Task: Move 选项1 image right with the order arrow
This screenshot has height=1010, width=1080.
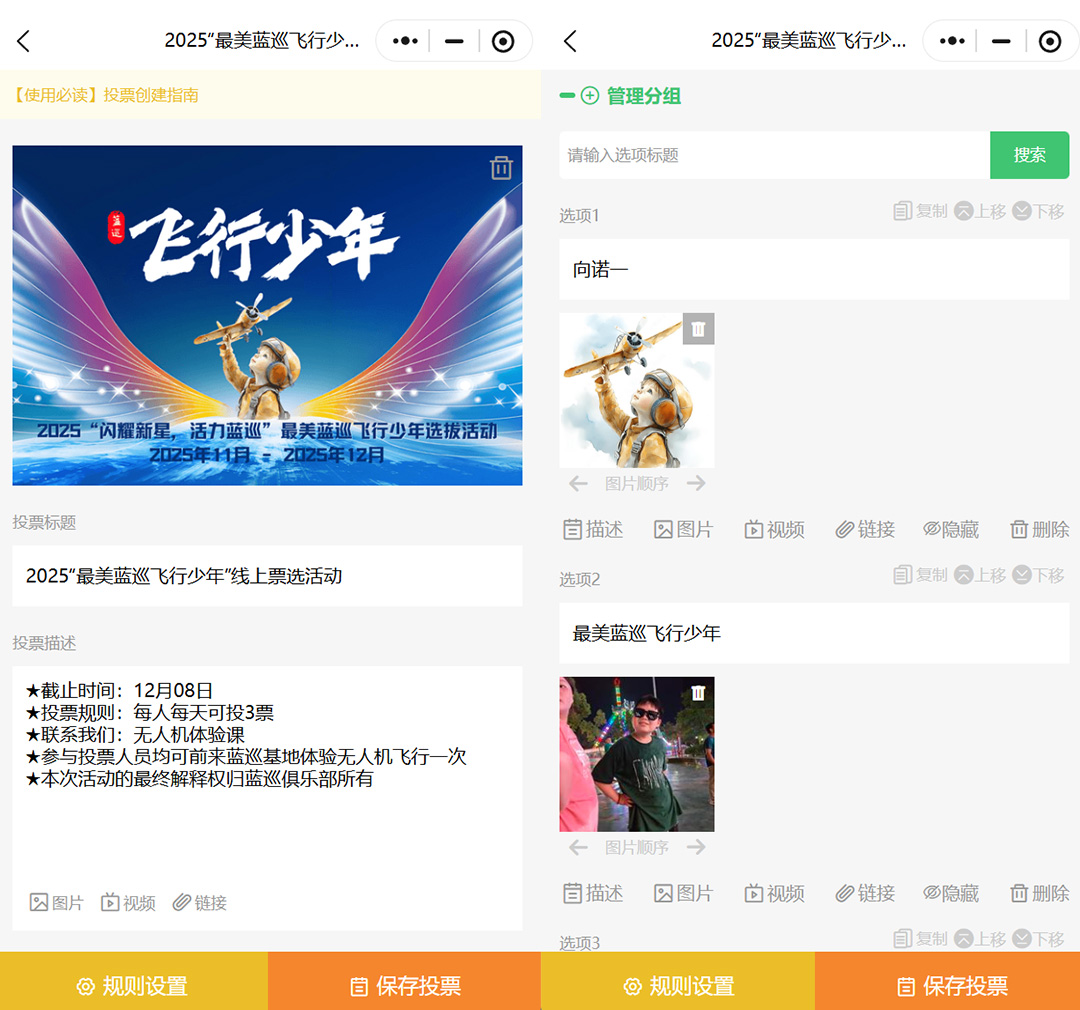Action: tap(696, 484)
